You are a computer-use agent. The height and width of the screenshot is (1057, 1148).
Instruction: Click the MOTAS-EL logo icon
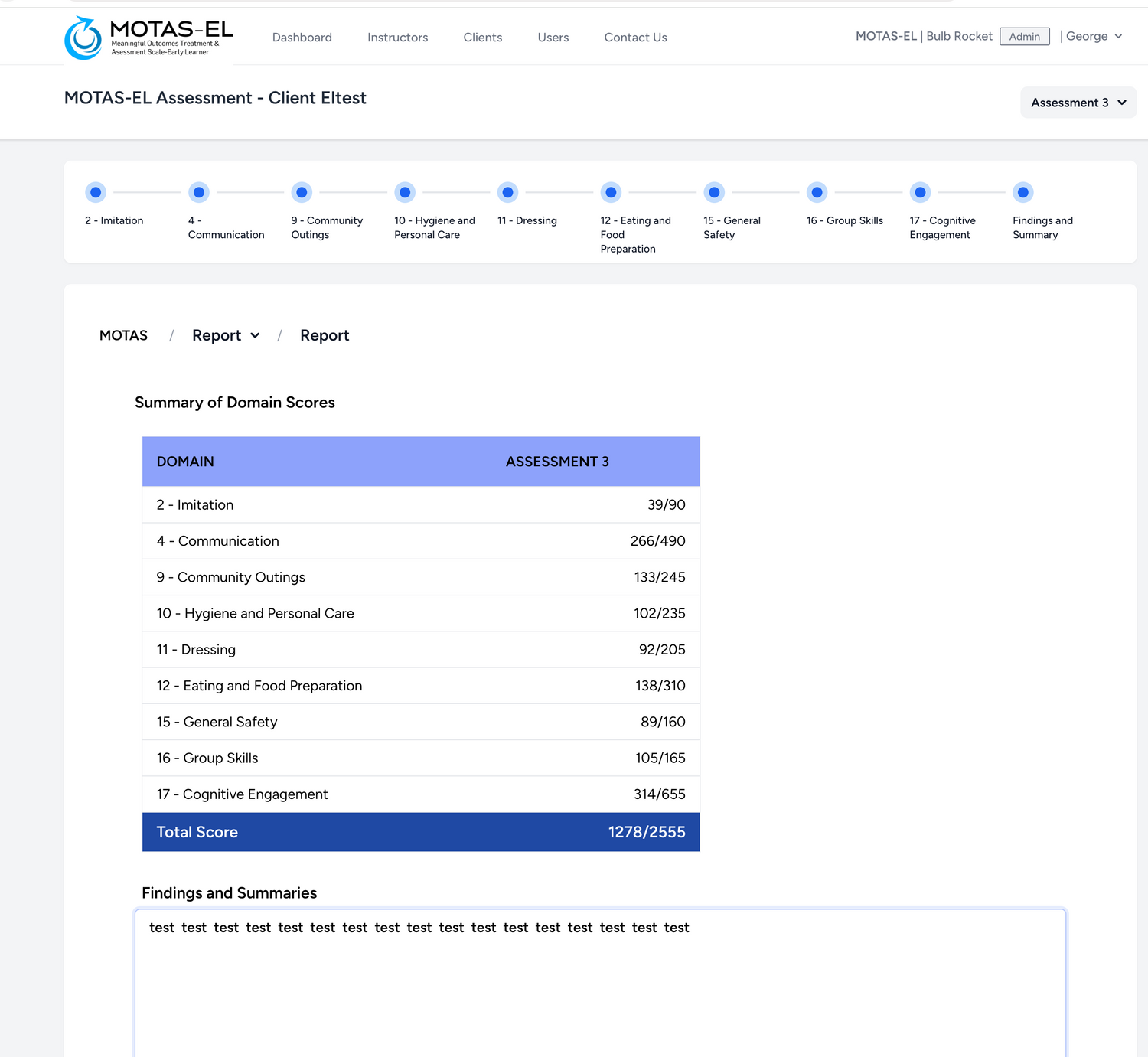tap(83, 38)
